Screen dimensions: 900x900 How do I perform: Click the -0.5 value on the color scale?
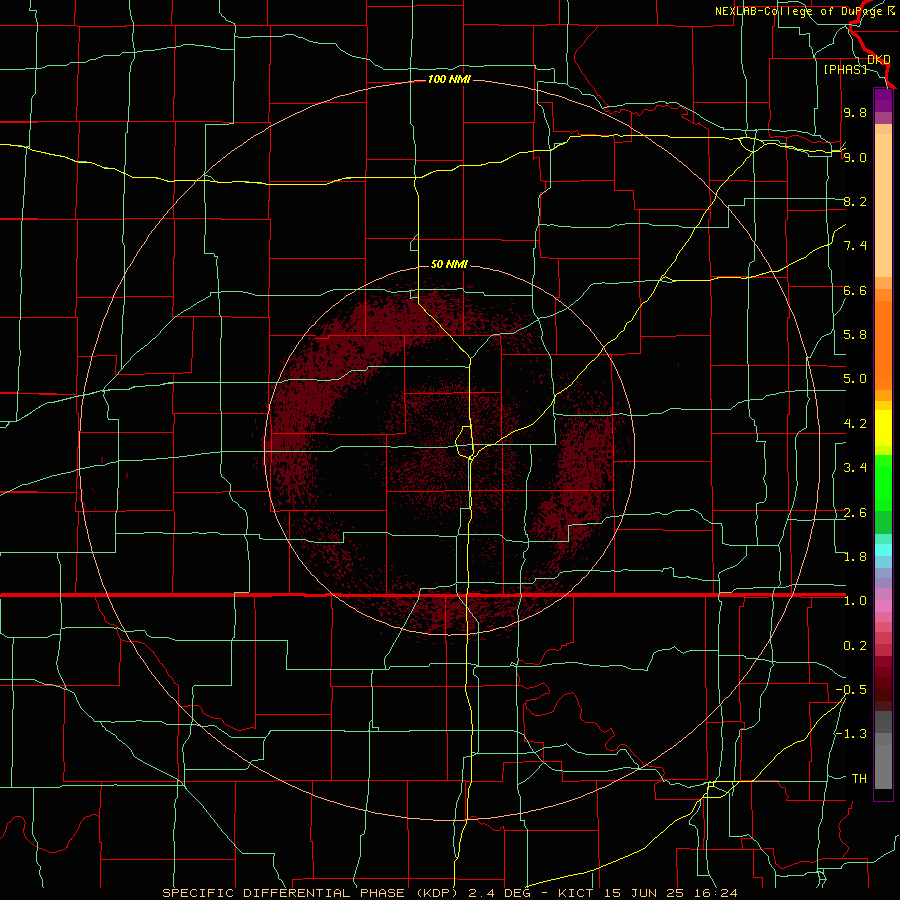851,690
